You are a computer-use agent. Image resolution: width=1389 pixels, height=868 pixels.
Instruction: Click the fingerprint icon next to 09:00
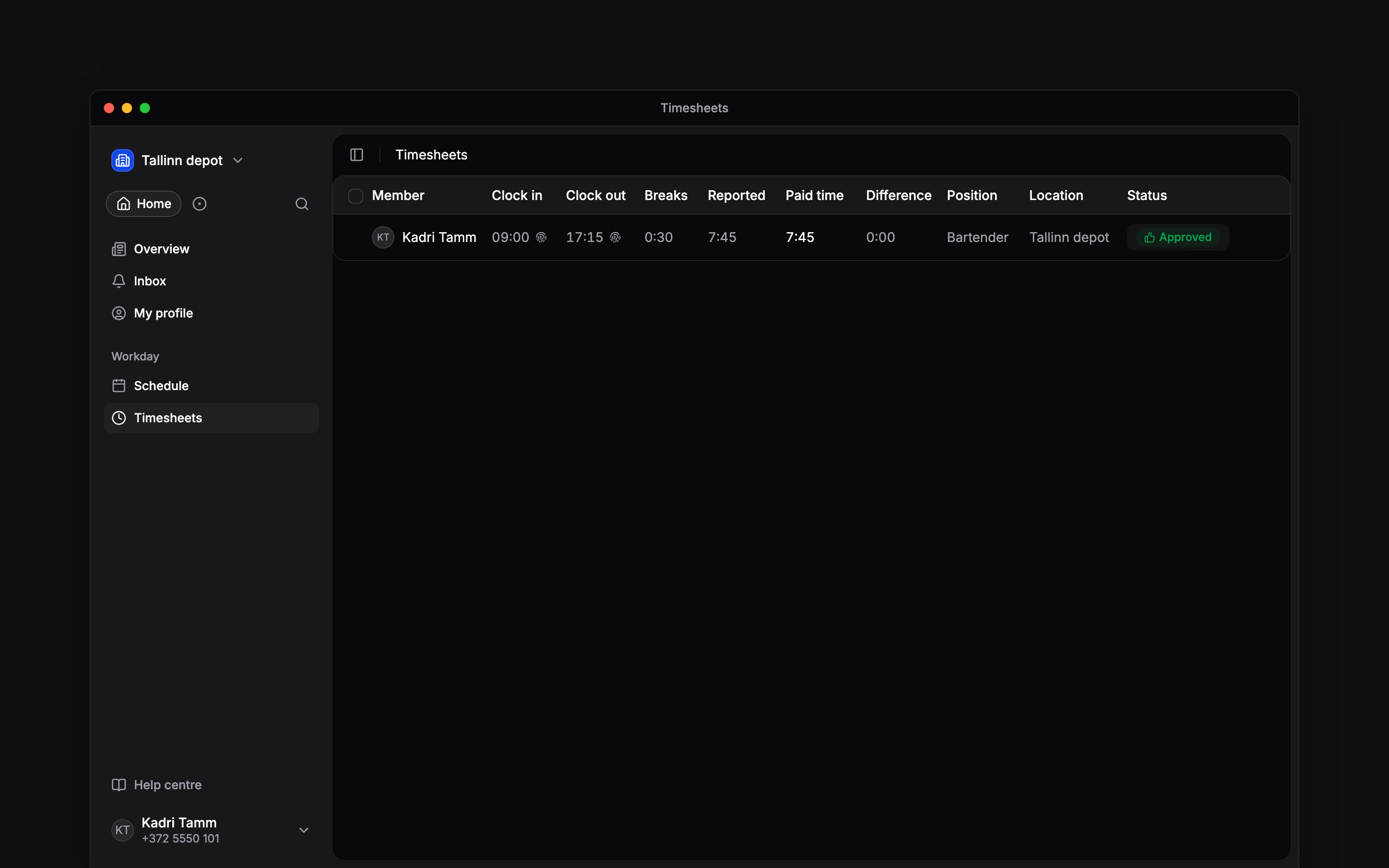point(541,238)
